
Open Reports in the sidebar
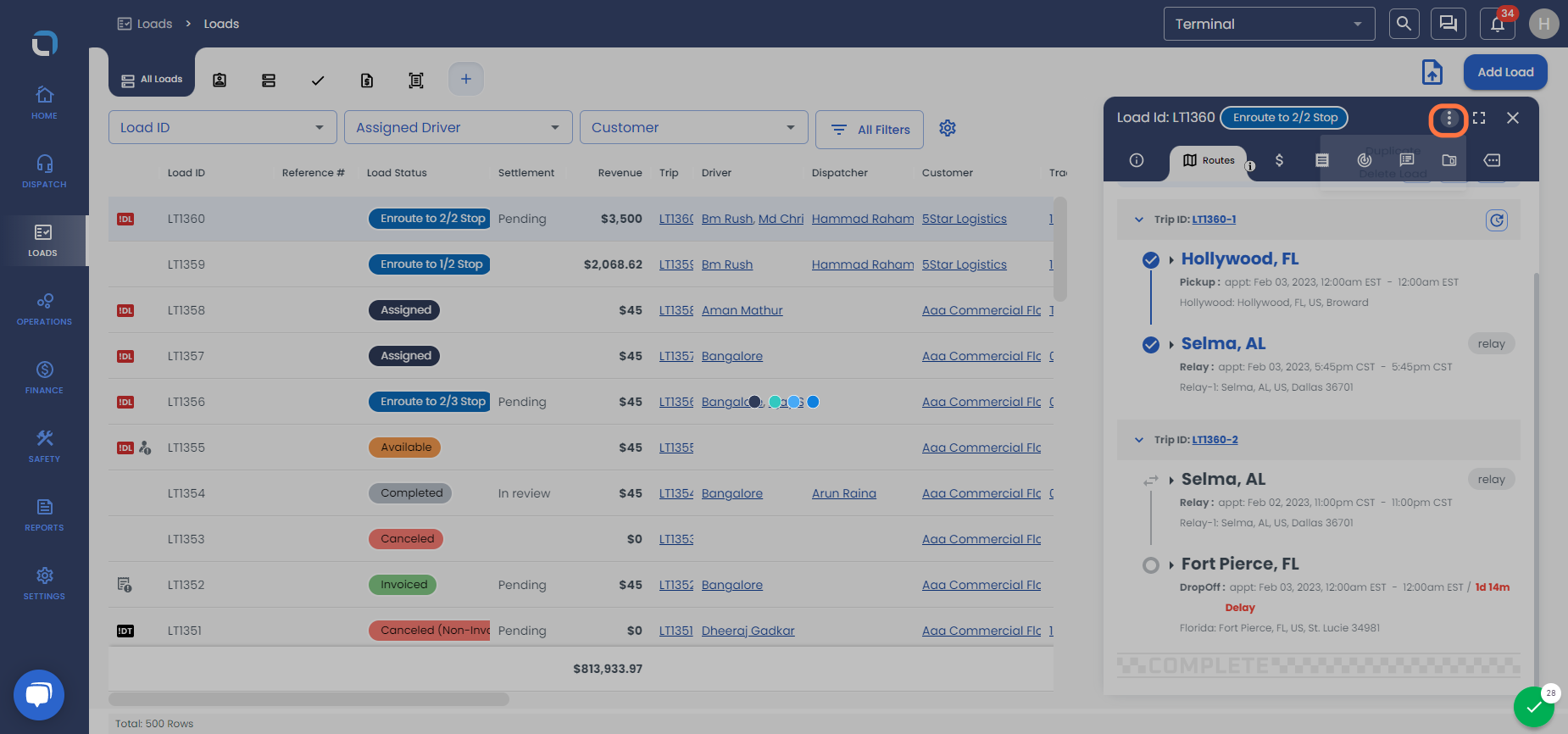[x=44, y=514]
